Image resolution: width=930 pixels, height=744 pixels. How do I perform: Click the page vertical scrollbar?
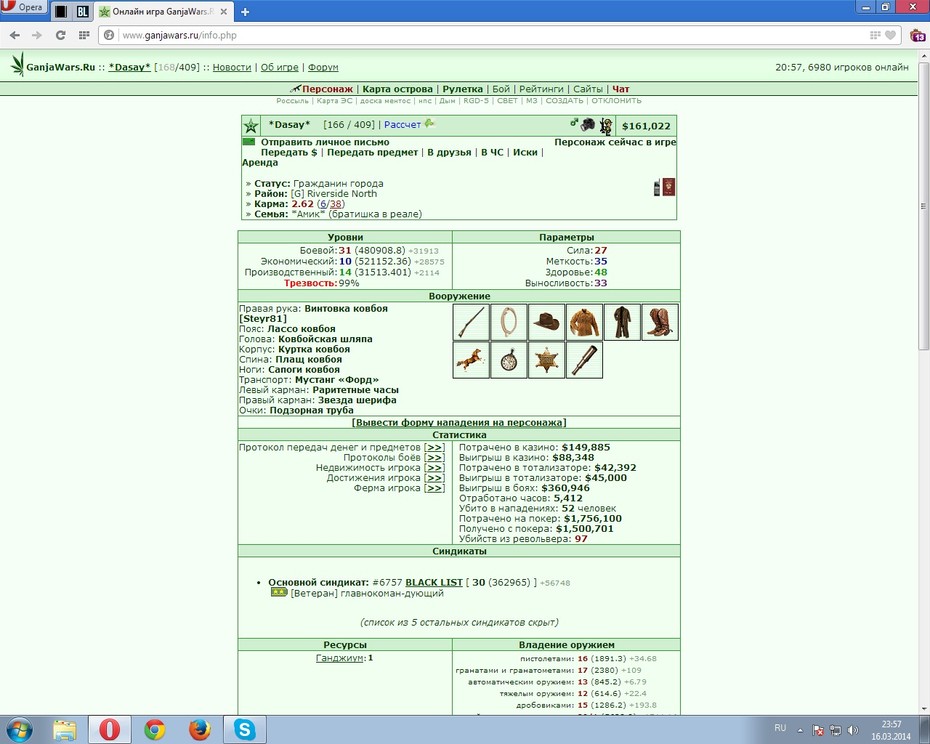[x=923, y=380]
